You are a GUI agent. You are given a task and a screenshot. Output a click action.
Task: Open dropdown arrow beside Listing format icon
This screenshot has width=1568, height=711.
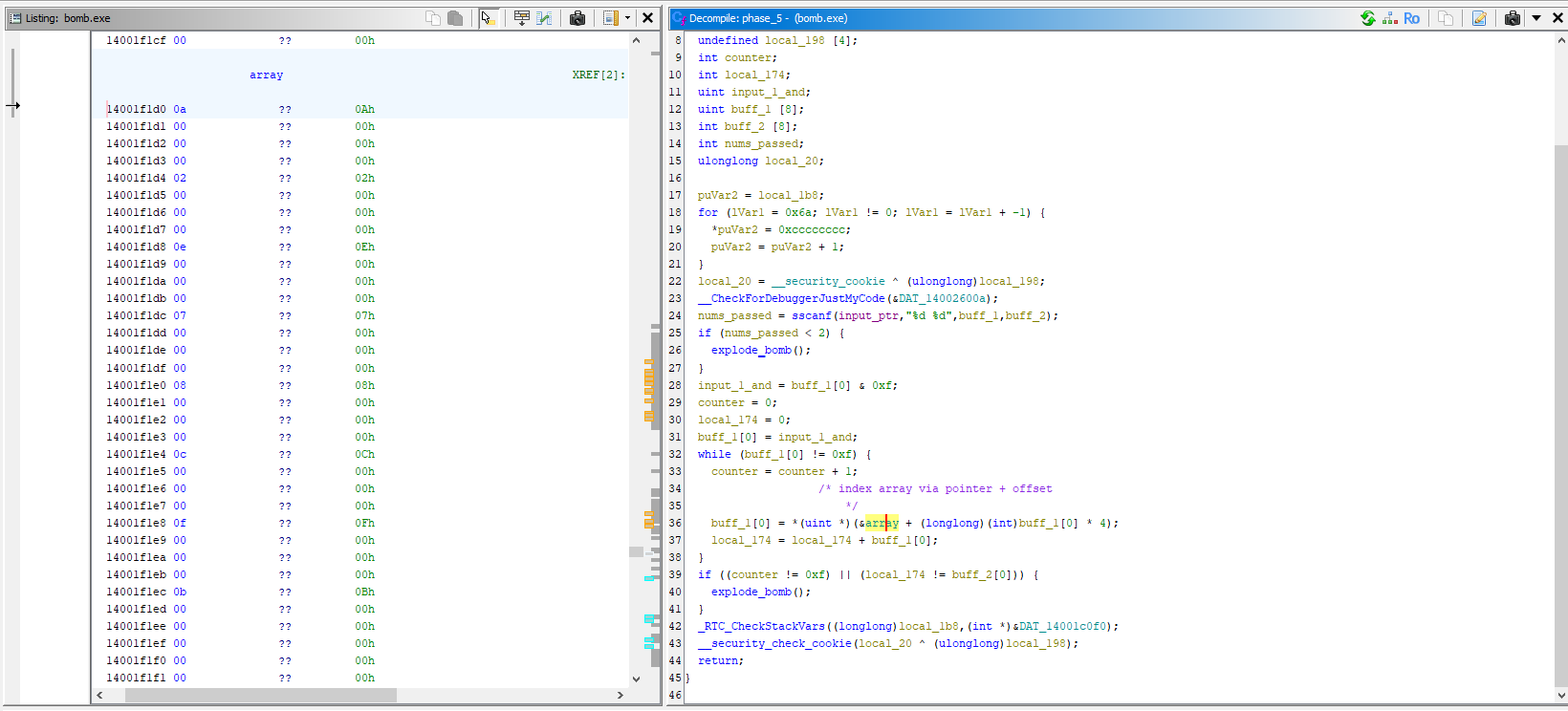(x=627, y=18)
